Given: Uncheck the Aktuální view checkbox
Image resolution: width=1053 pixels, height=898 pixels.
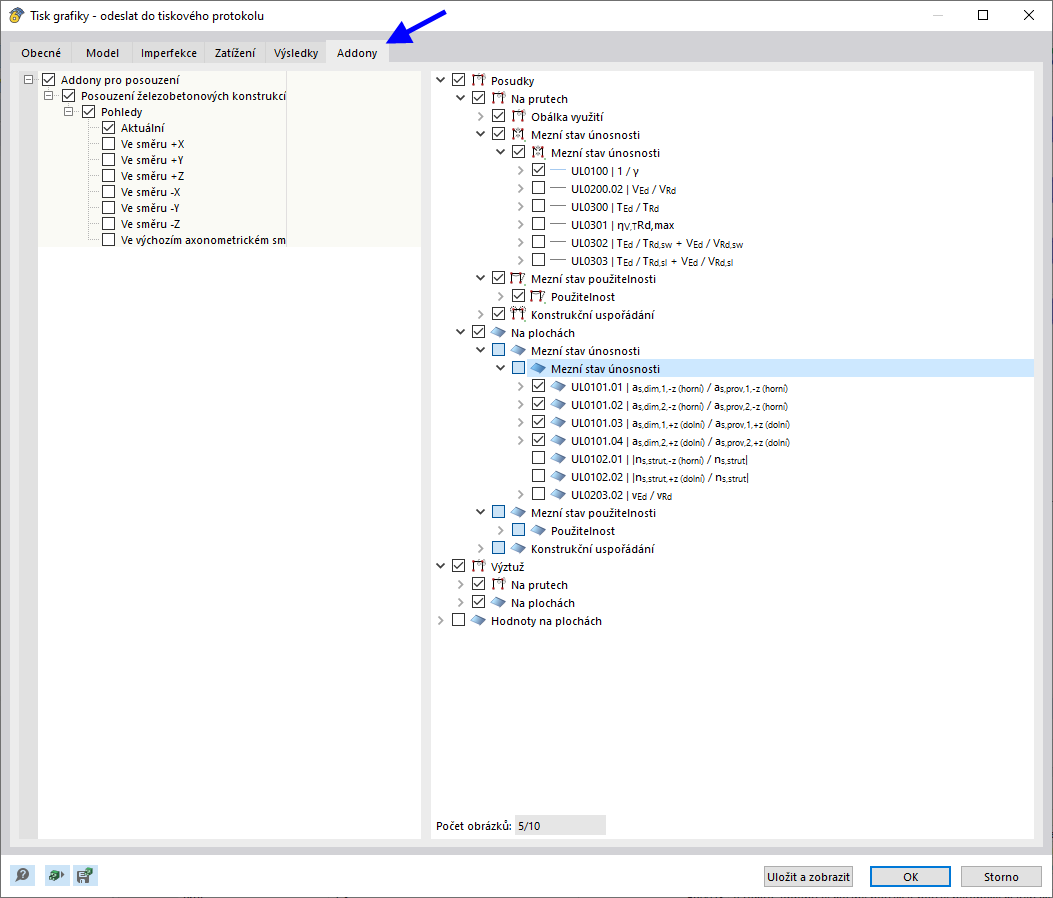Looking at the screenshot, I should pyautogui.click(x=108, y=128).
